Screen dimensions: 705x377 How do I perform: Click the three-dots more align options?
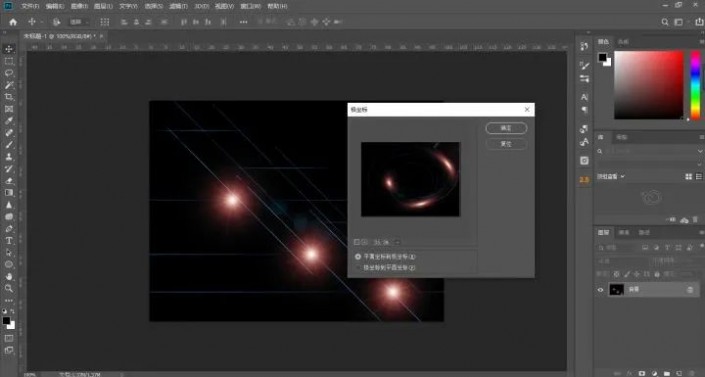(243, 22)
